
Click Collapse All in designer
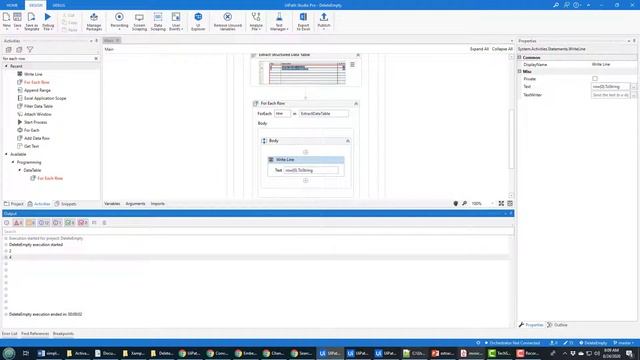coord(502,49)
